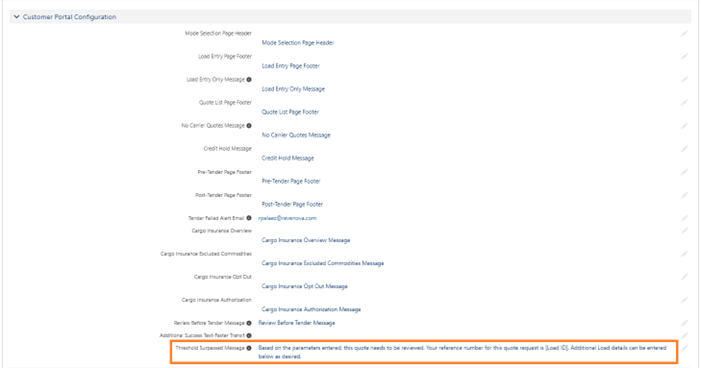Edit the Threshold Surpassed Message field
Viewport: 701px width, 368px height.
pos(684,348)
